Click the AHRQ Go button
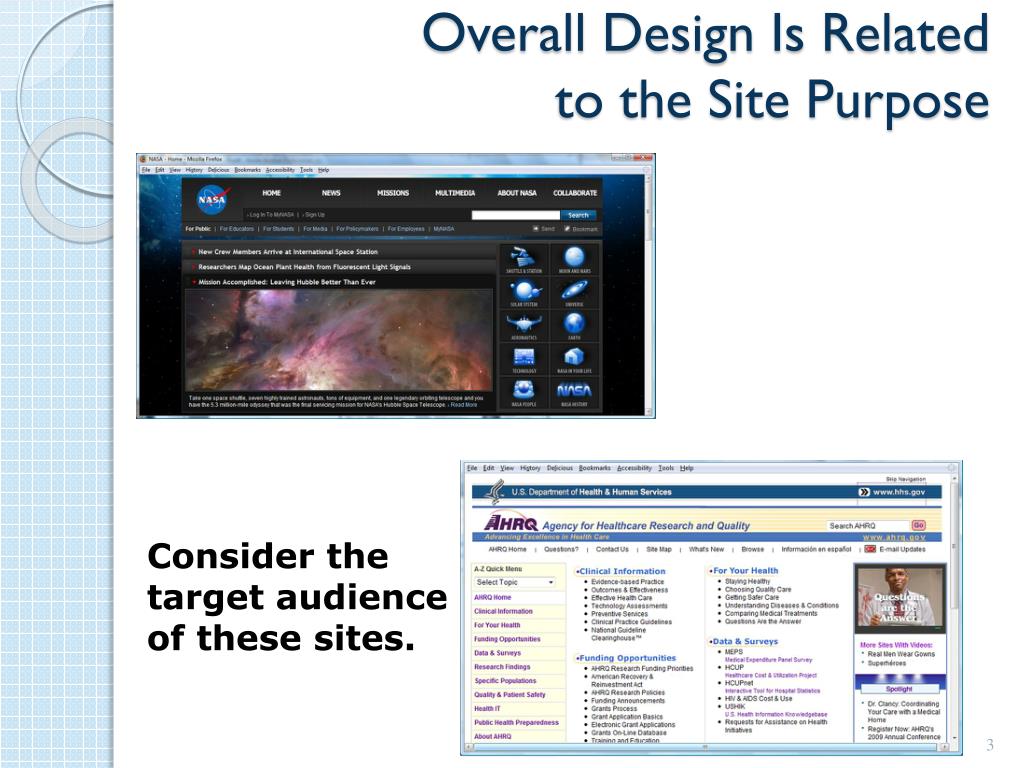This screenshot has height=768, width=1024. [919, 526]
